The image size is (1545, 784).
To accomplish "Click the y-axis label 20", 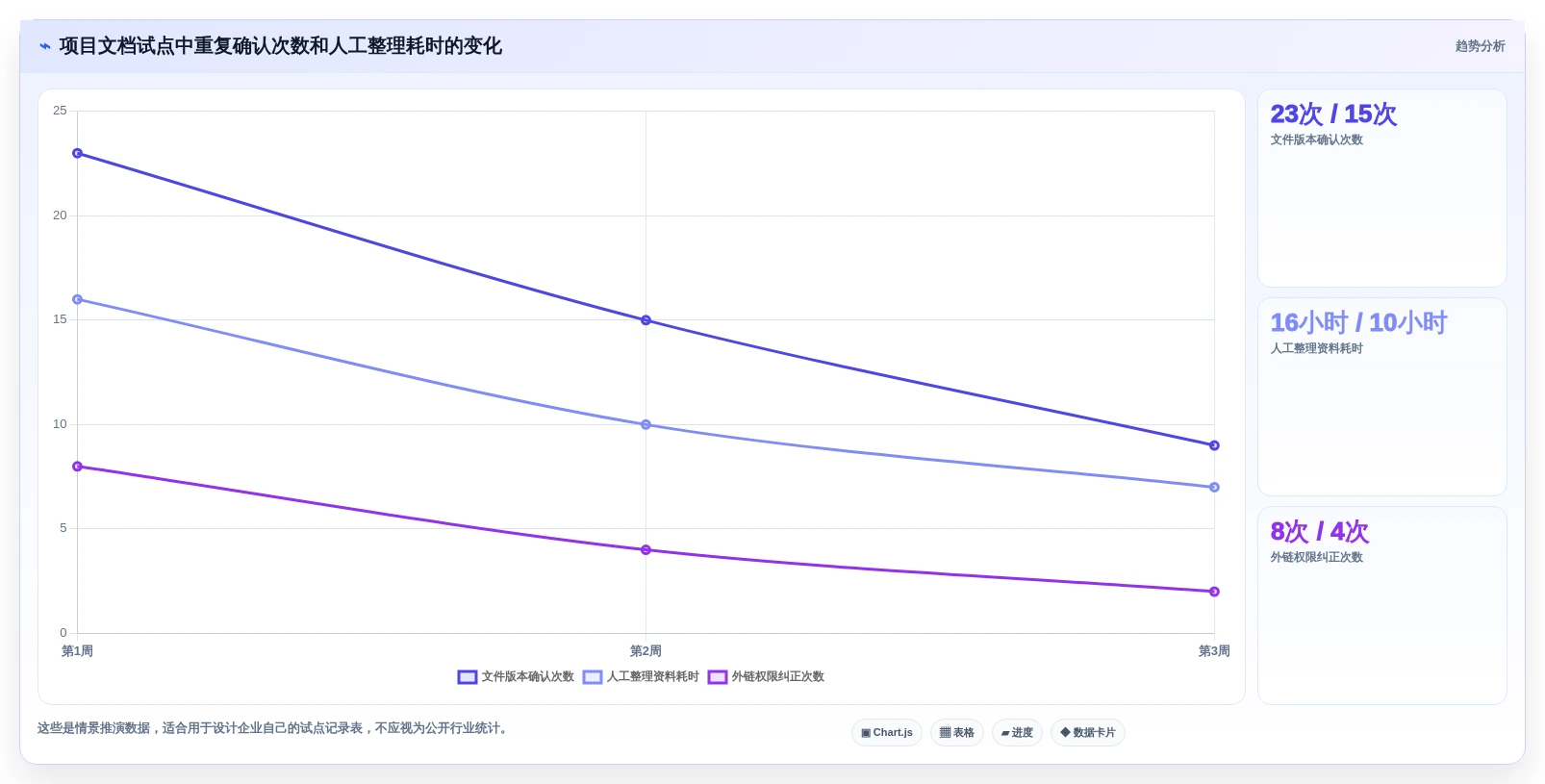I will (60, 215).
